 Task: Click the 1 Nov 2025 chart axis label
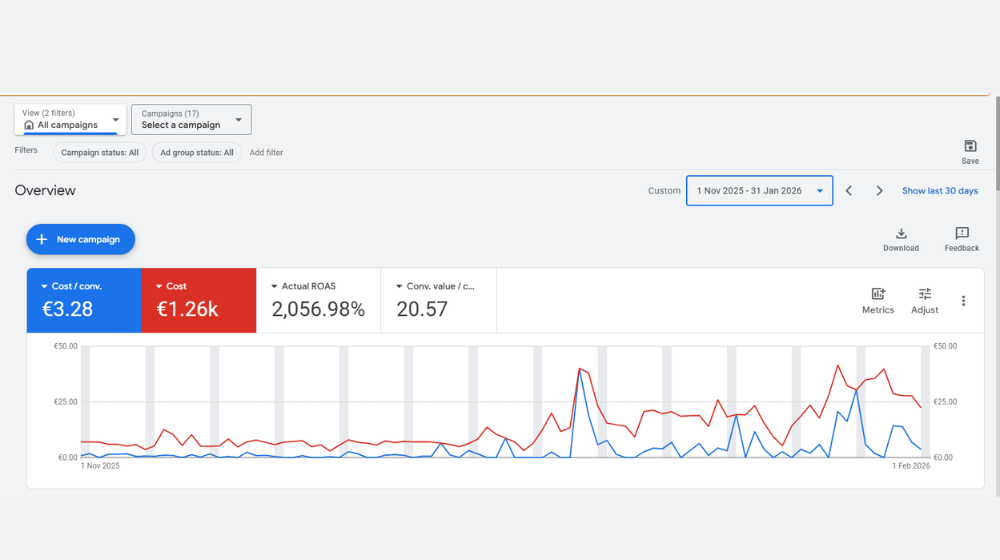pyautogui.click(x=100, y=466)
